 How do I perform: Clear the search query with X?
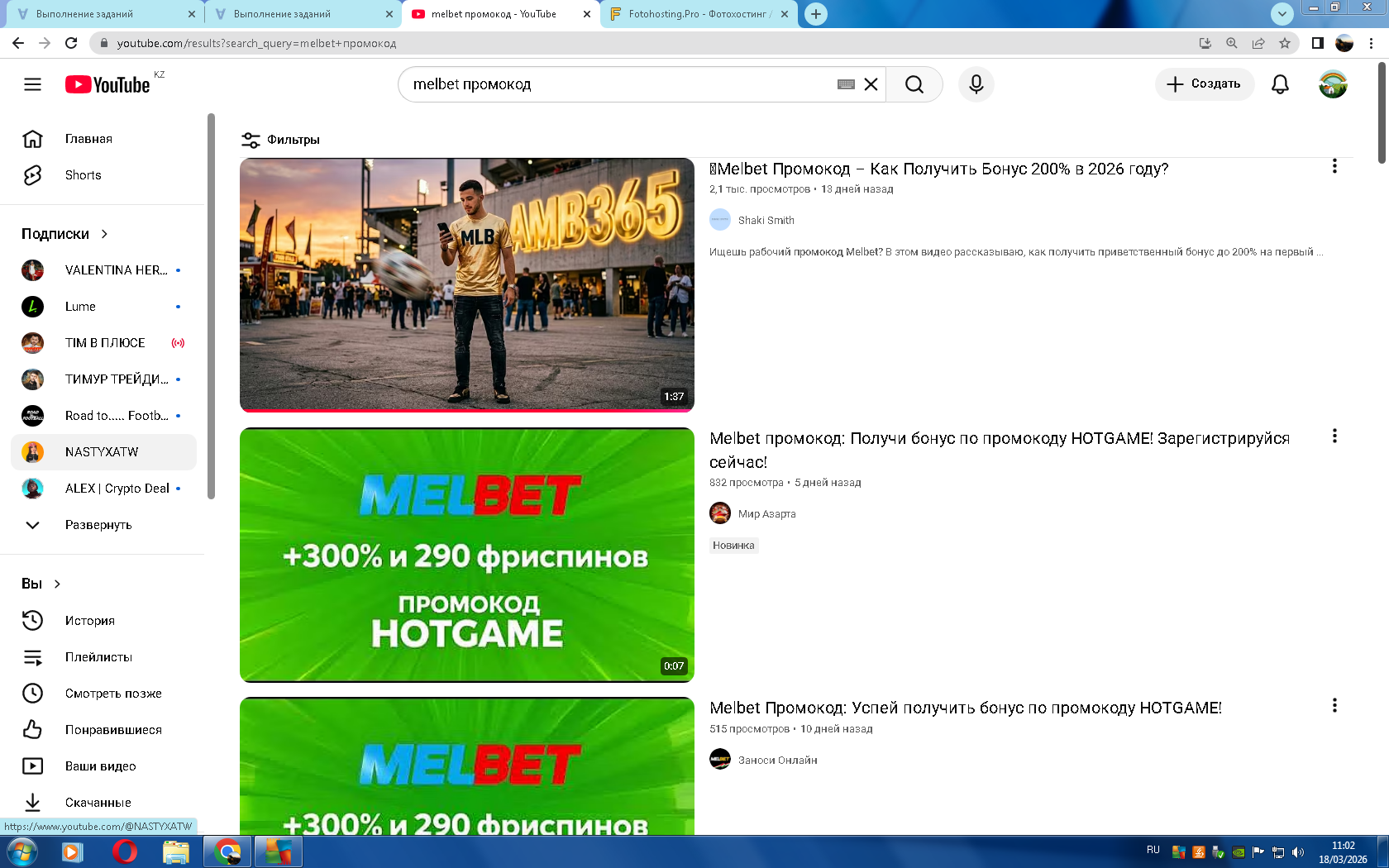pyautogui.click(x=871, y=84)
